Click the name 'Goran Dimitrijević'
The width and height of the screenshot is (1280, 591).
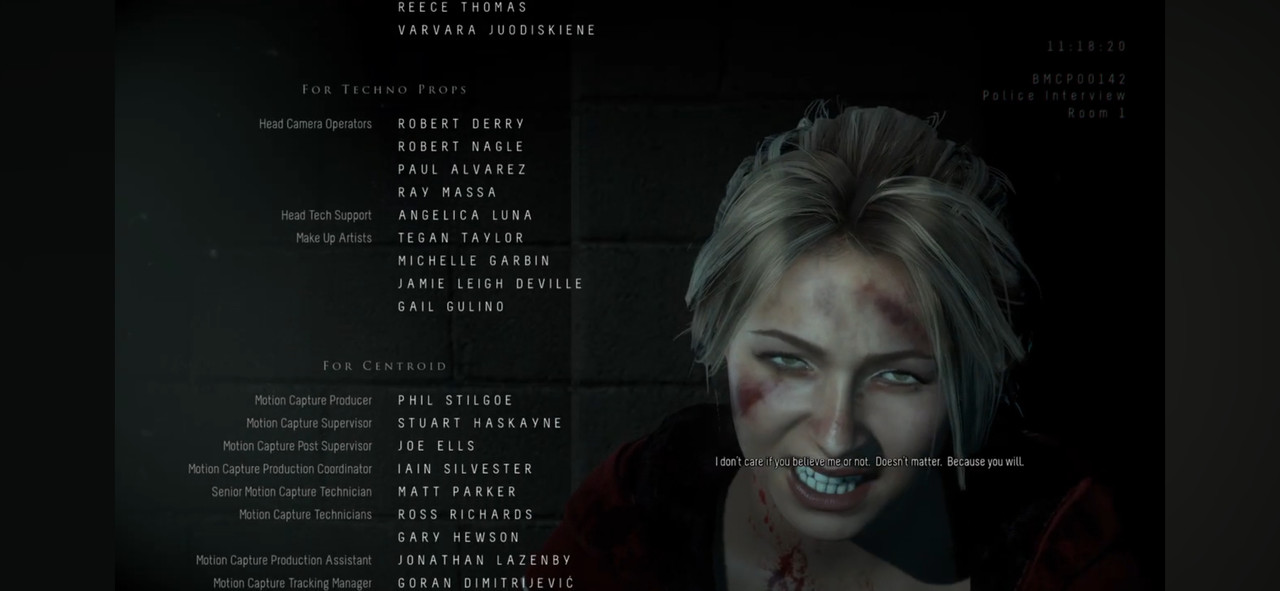(486, 583)
